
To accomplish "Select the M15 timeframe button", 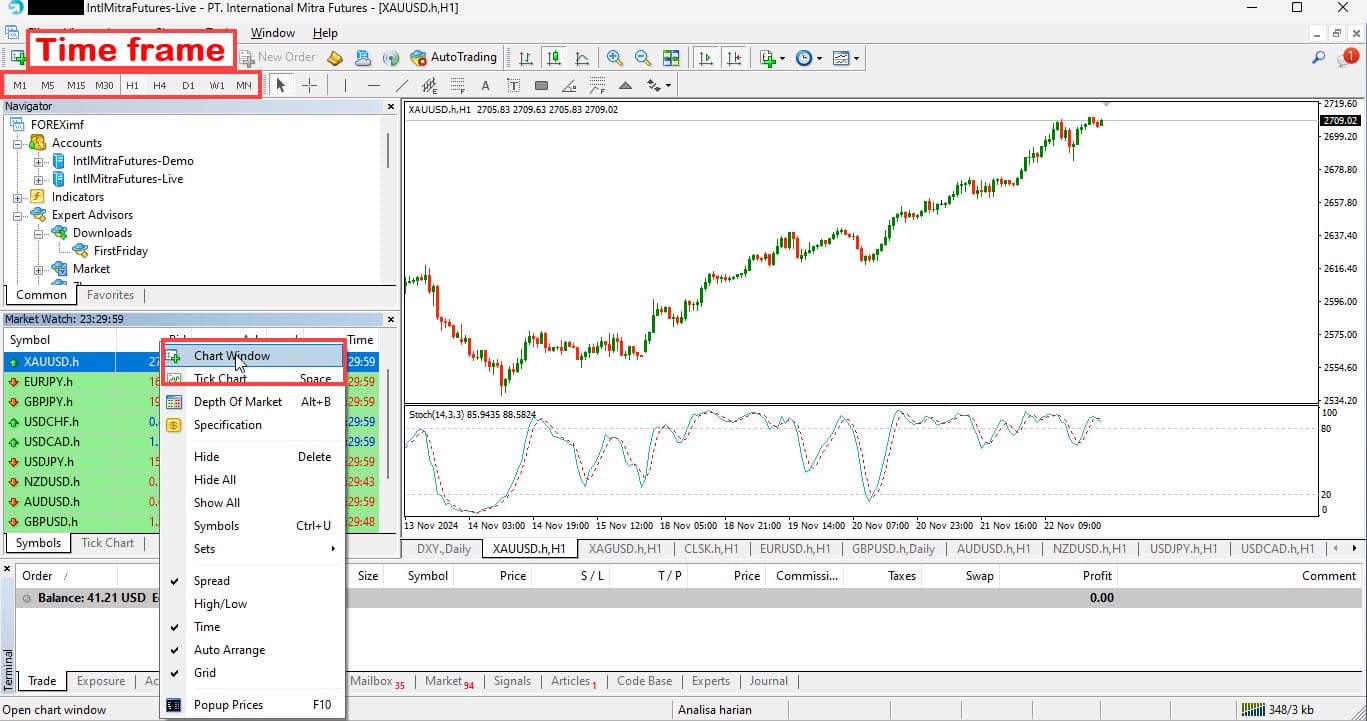I will (x=76, y=85).
